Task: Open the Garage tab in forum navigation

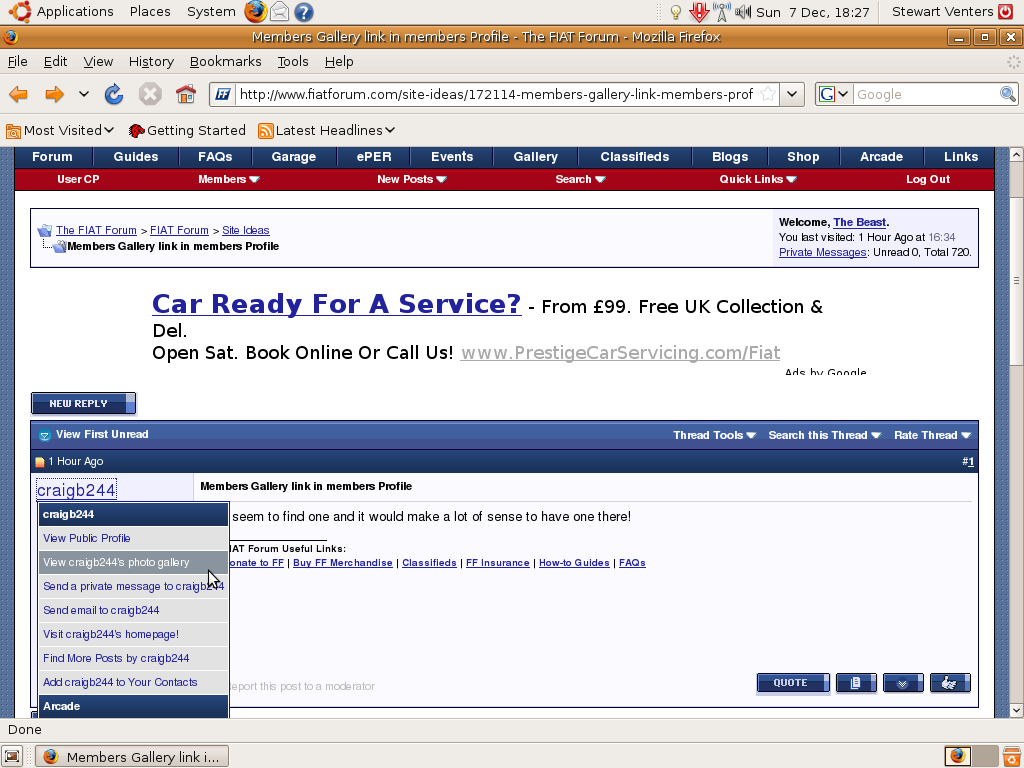Action: 294,157
